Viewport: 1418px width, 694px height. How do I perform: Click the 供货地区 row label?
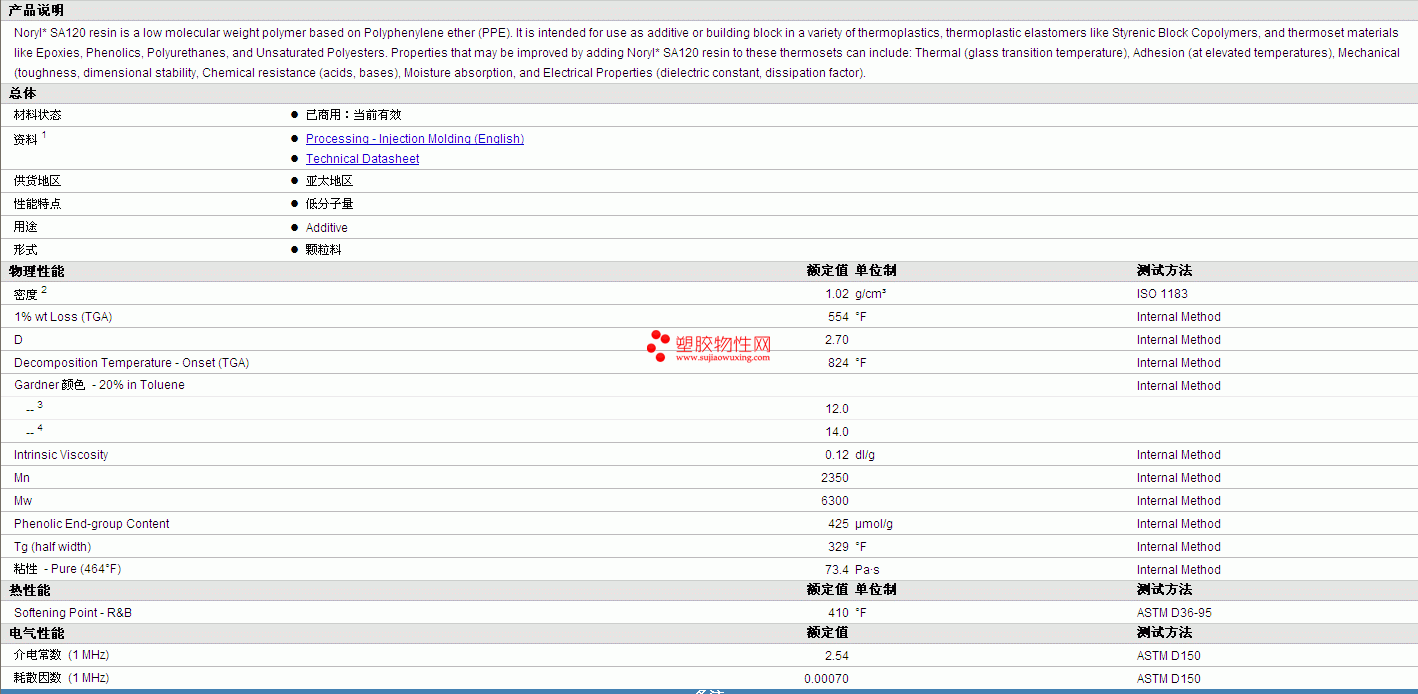38,181
